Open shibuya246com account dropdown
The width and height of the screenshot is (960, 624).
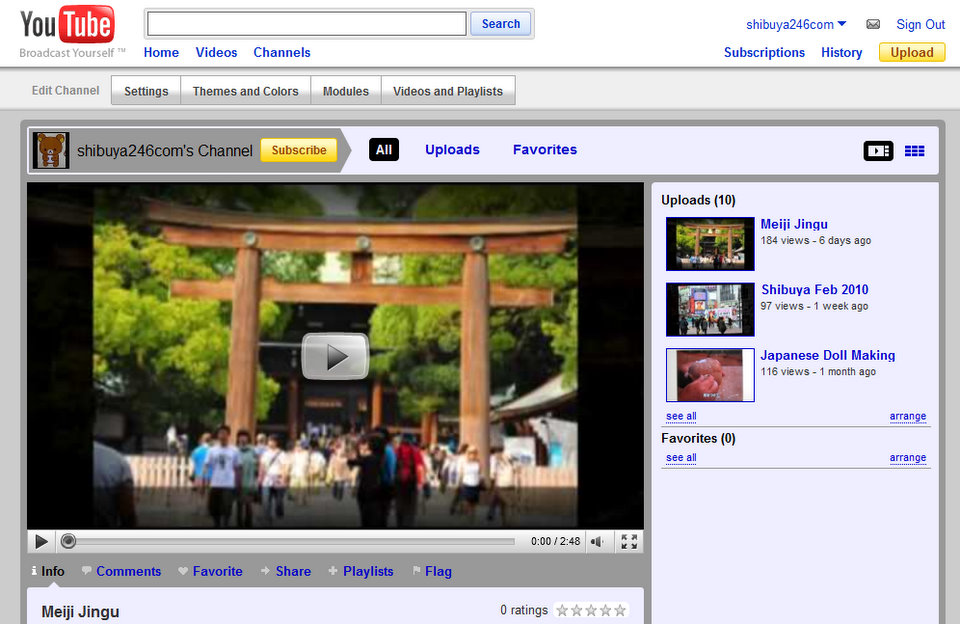click(796, 24)
